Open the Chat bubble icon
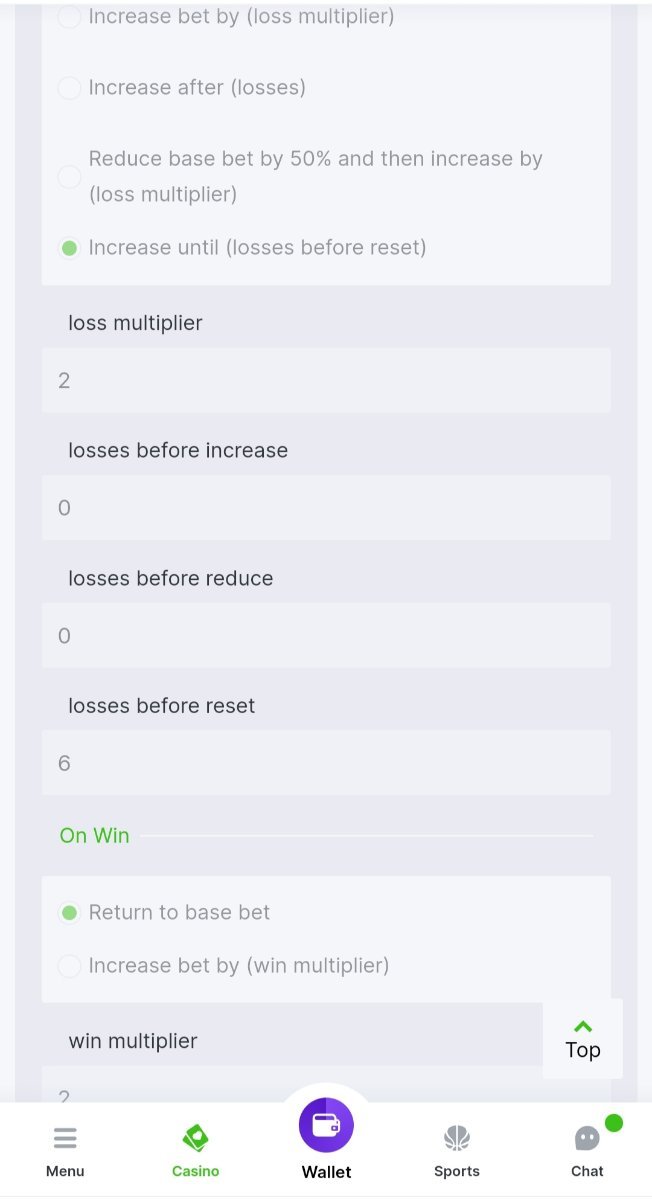Viewport: 652px width, 1200px height. click(x=587, y=1138)
